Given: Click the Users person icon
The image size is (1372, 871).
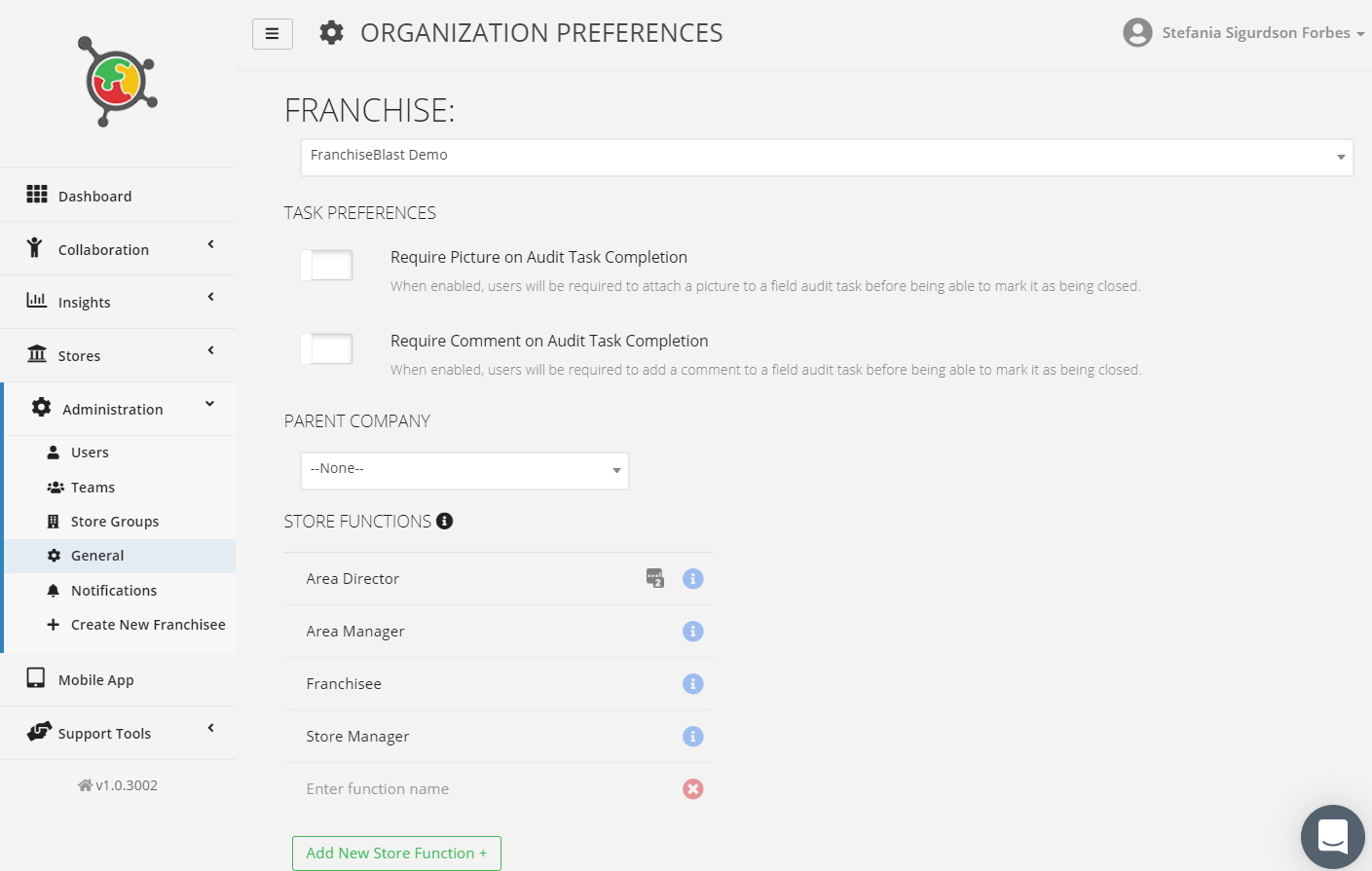Looking at the screenshot, I should pyautogui.click(x=54, y=452).
